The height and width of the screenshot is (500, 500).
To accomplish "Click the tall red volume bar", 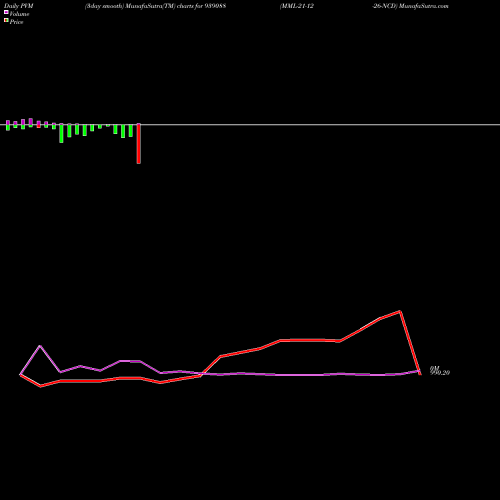I will pyautogui.click(x=139, y=144).
